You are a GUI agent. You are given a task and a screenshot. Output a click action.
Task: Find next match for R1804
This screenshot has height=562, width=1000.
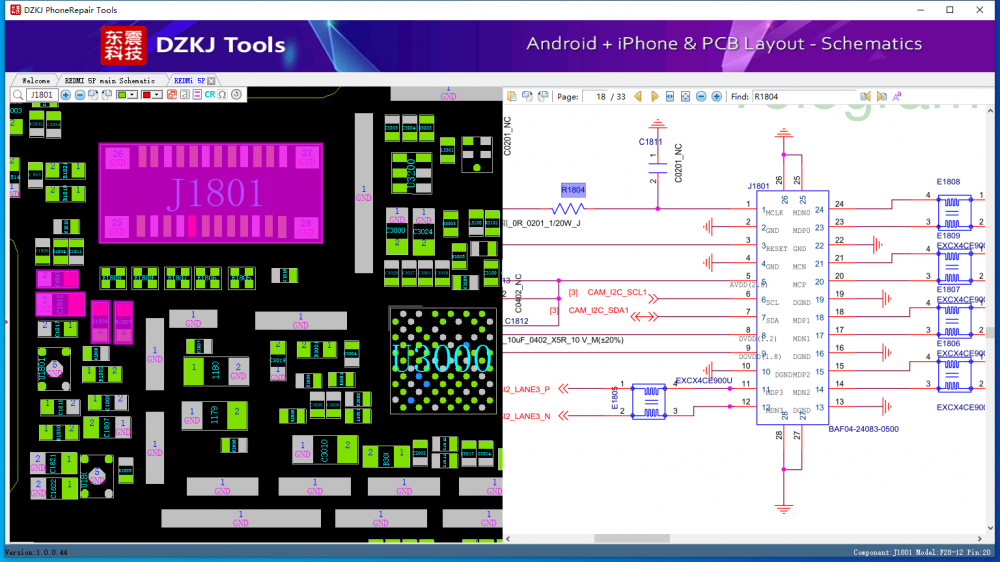pos(881,97)
